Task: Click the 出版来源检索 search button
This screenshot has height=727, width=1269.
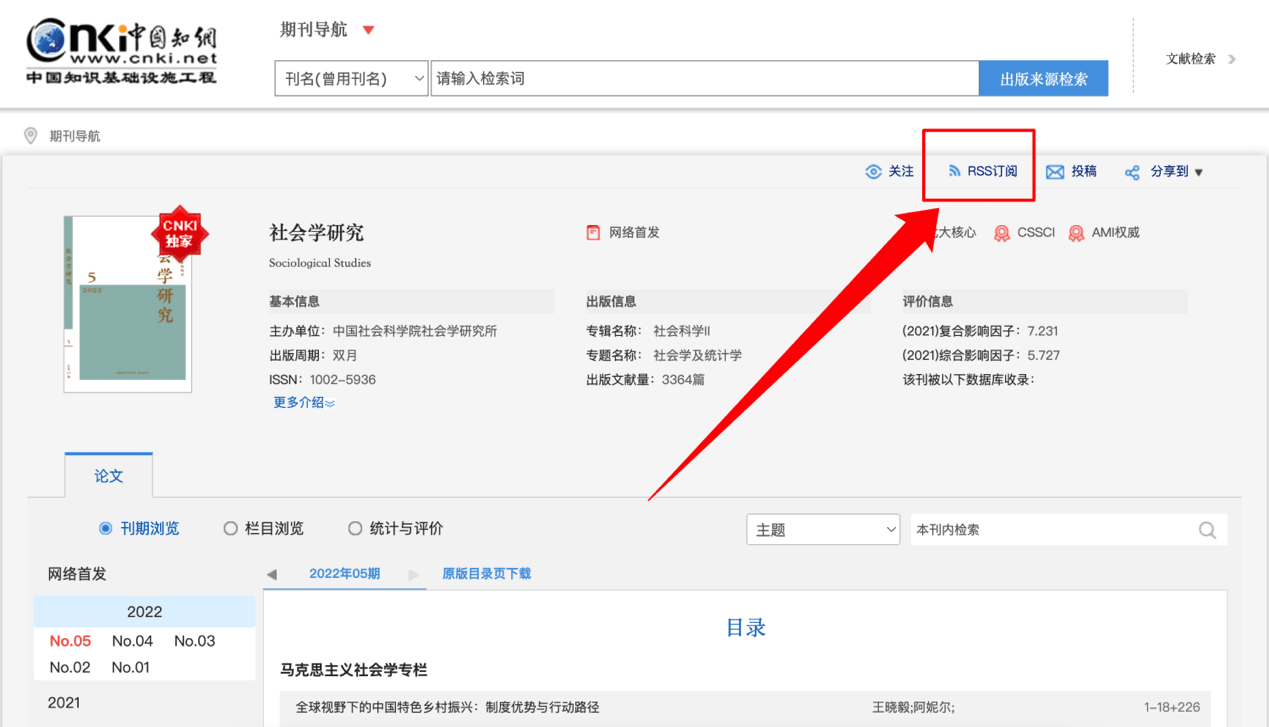Action: [1043, 78]
